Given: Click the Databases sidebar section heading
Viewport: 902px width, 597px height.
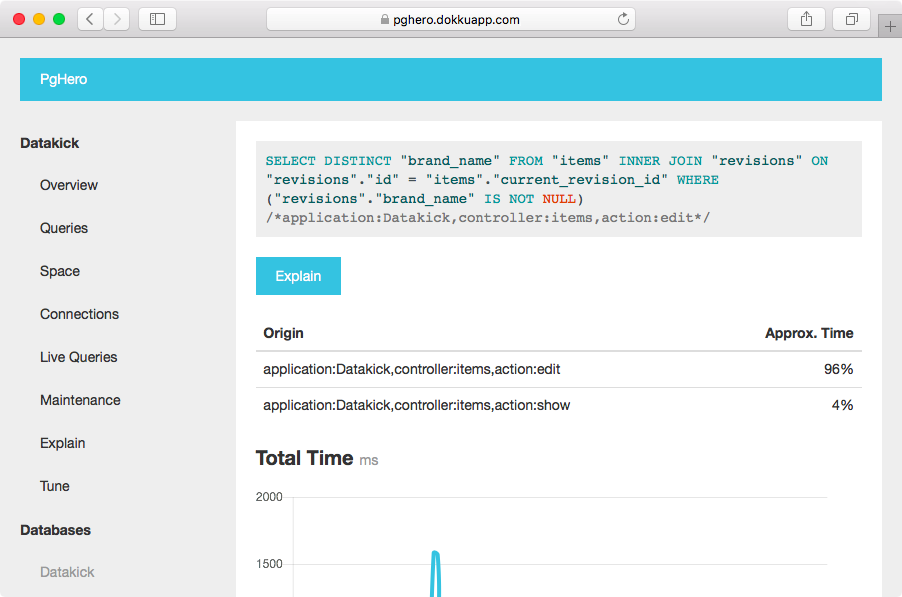Looking at the screenshot, I should tap(55, 530).
